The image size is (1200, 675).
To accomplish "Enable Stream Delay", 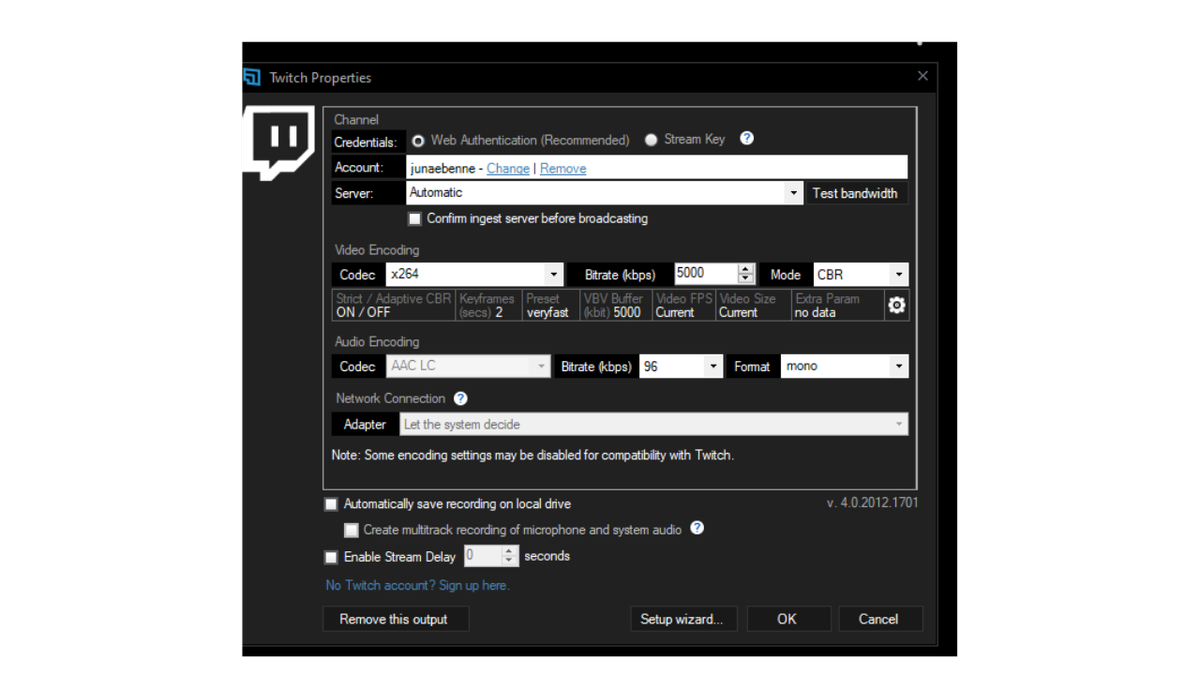I will (331, 557).
